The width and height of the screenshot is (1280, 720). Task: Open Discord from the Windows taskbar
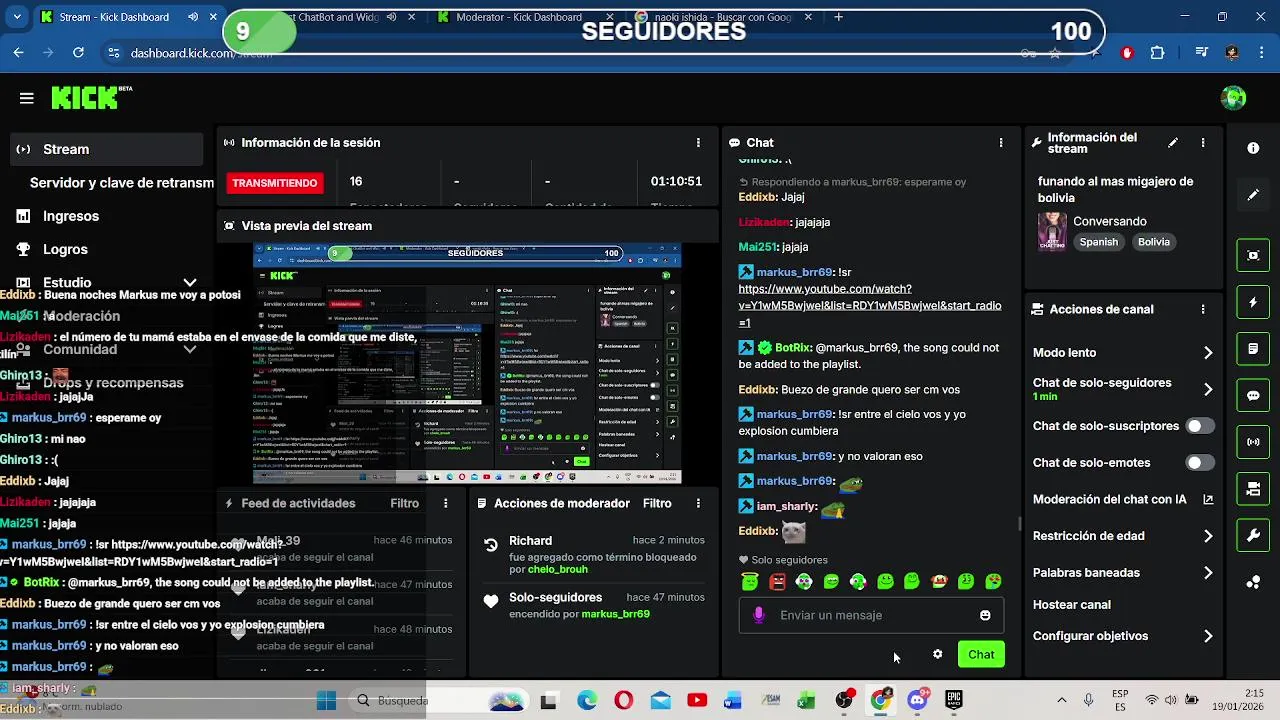click(917, 700)
